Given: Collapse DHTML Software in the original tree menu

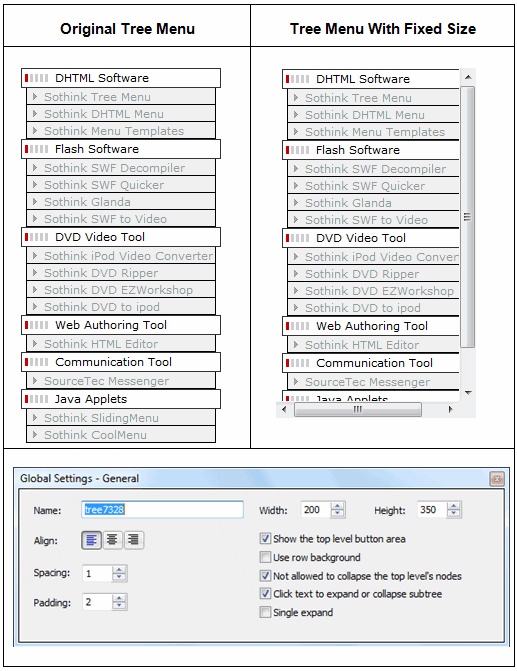Looking at the screenshot, I should pyautogui.click(x=121, y=78).
